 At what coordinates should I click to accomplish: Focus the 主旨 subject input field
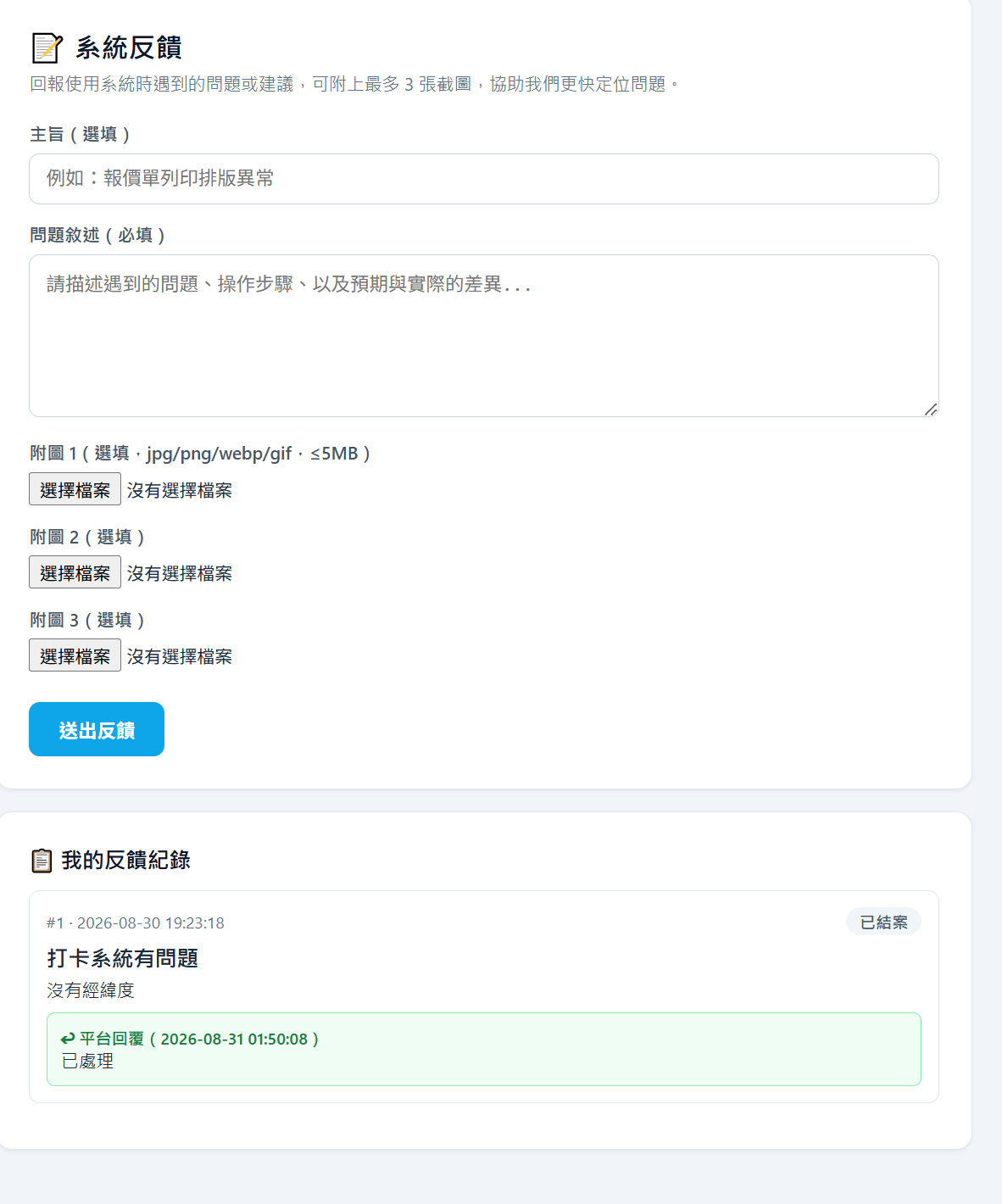(484, 179)
